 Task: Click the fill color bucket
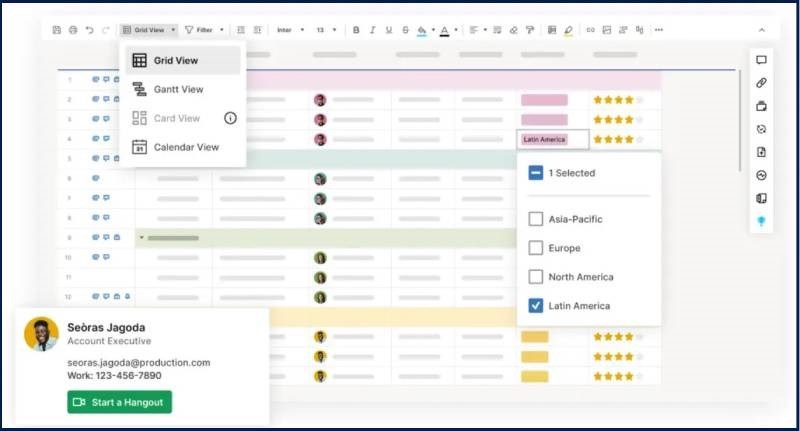click(x=421, y=31)
